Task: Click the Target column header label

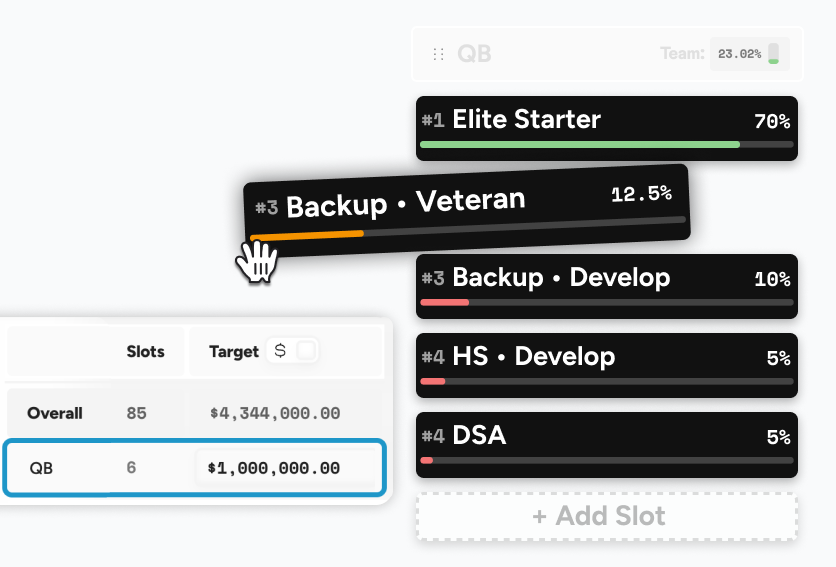Action: point(233,352)
